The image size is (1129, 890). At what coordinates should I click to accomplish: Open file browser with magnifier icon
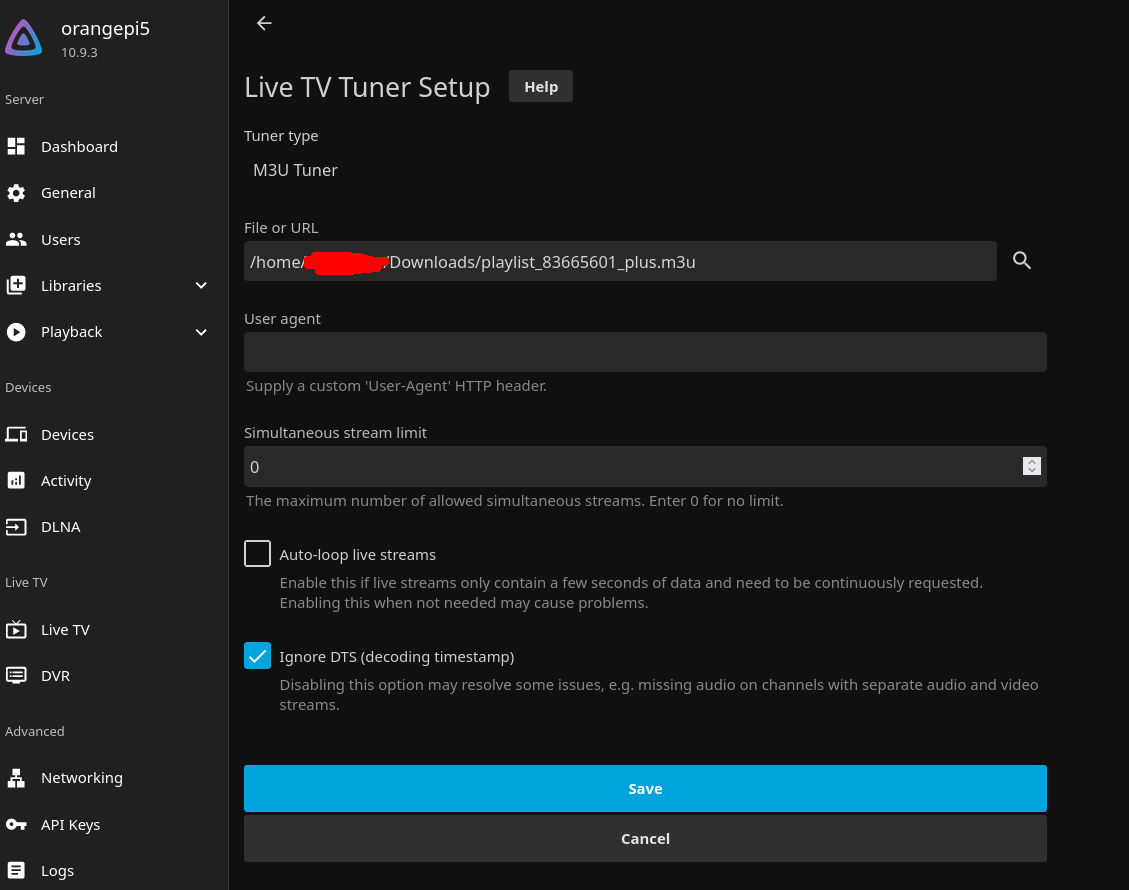coord(1021,261)
